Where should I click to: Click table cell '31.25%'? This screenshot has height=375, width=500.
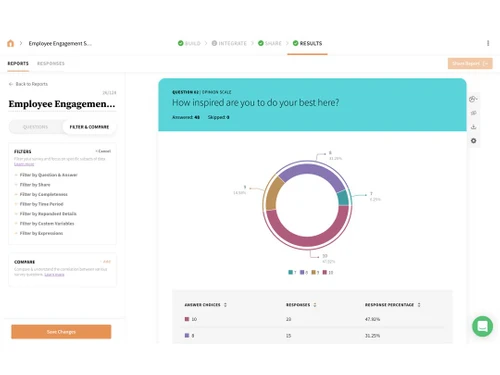372,336
